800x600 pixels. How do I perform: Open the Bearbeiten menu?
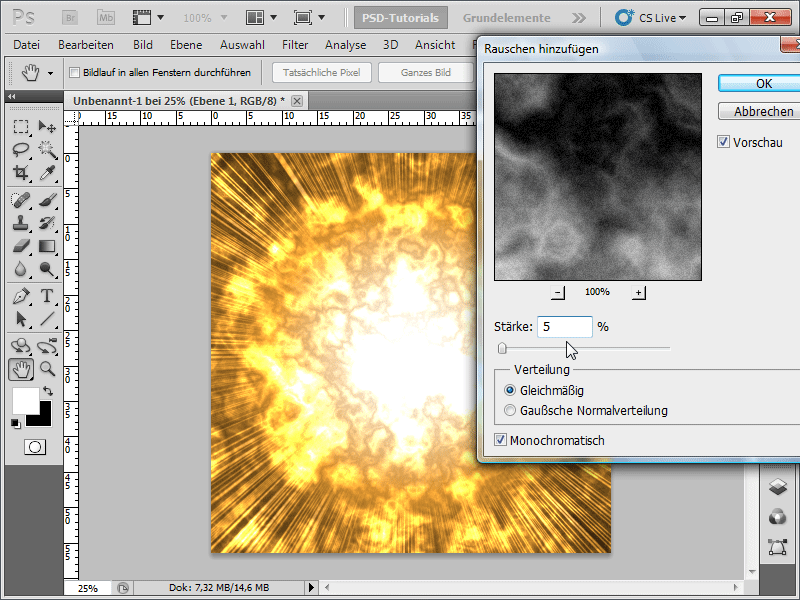tap(86, 45)
